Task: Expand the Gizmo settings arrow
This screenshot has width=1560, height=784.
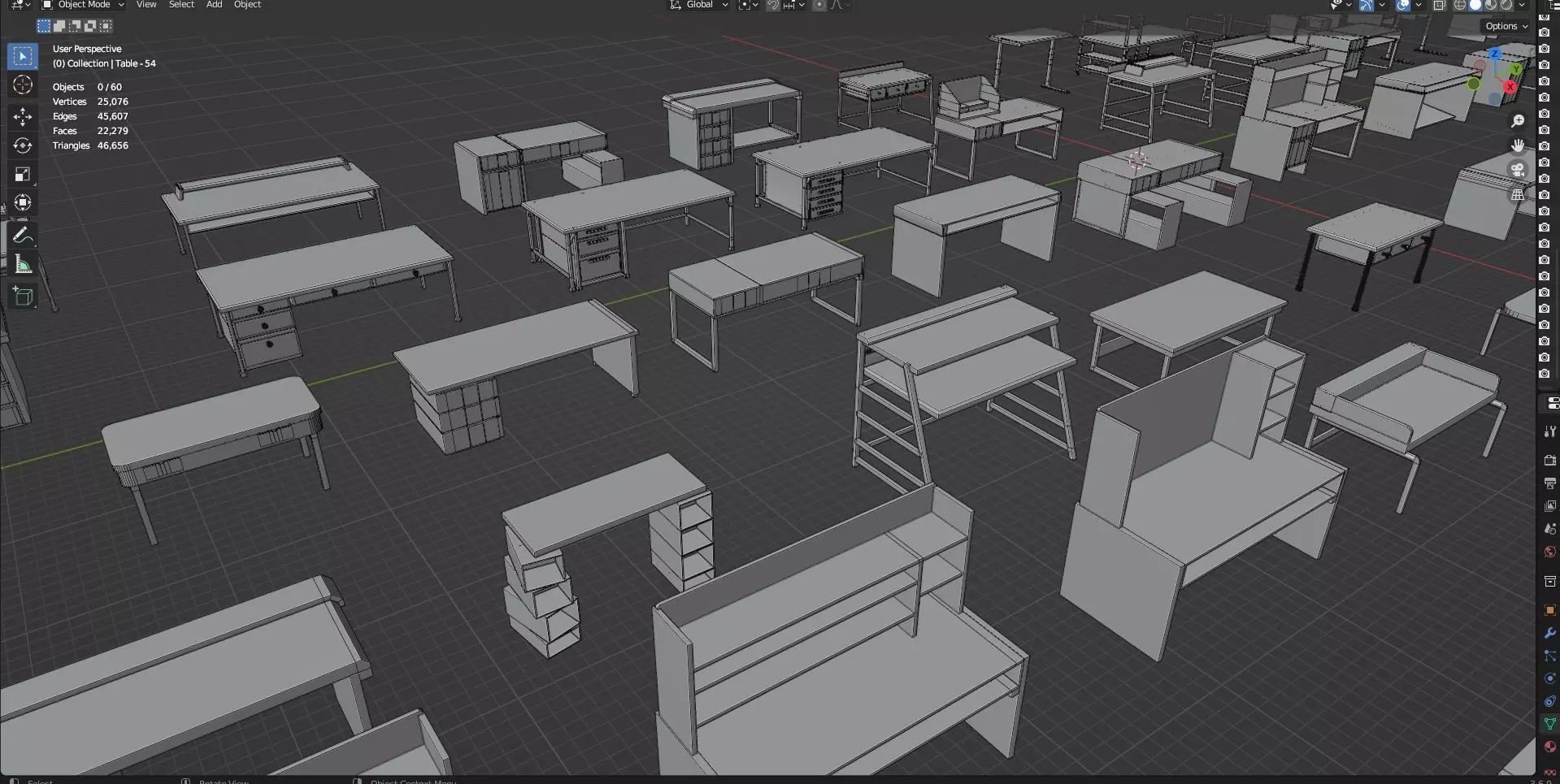Action: [1381, 5]
